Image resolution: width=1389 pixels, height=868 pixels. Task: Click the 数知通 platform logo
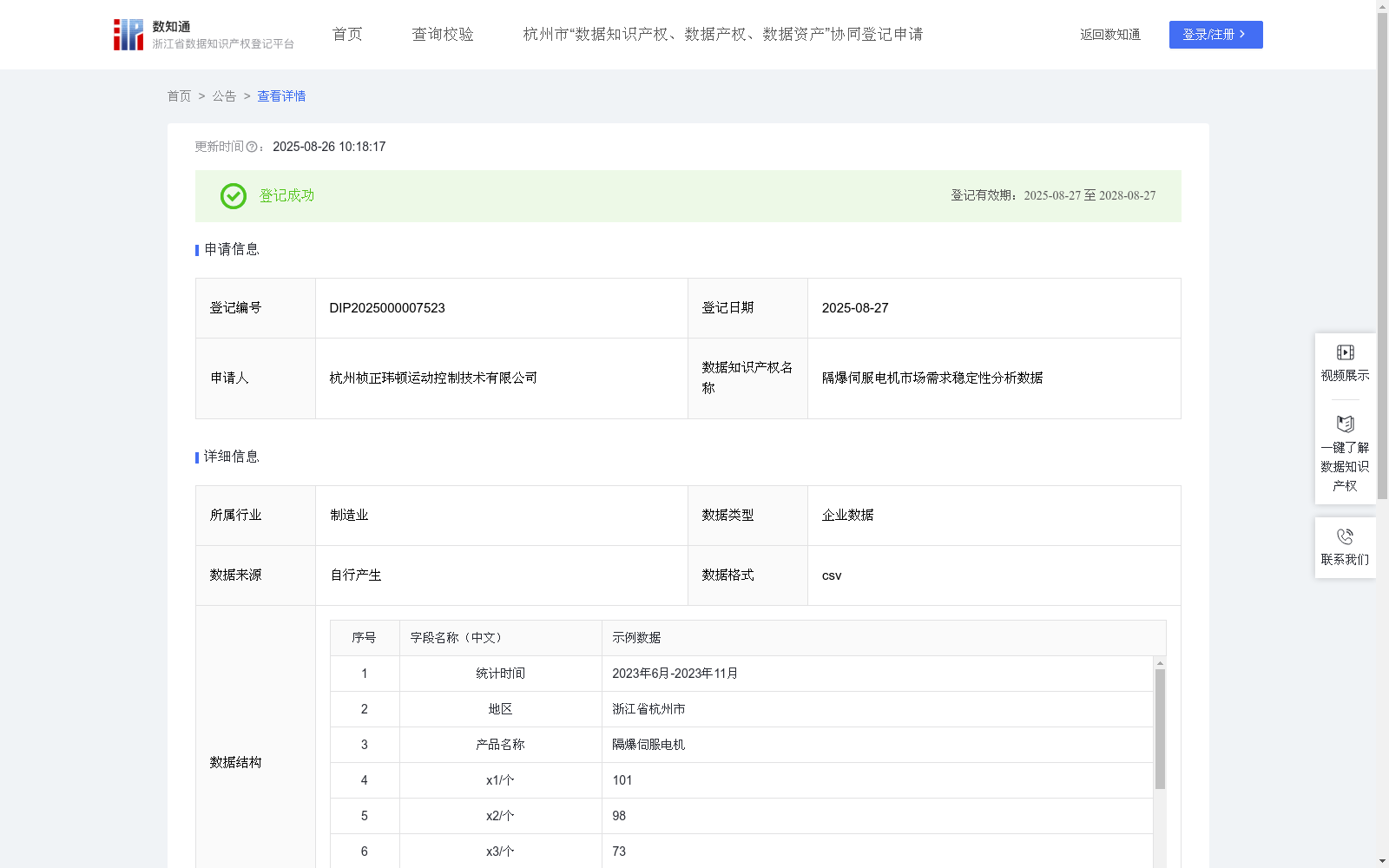(204, 35)
